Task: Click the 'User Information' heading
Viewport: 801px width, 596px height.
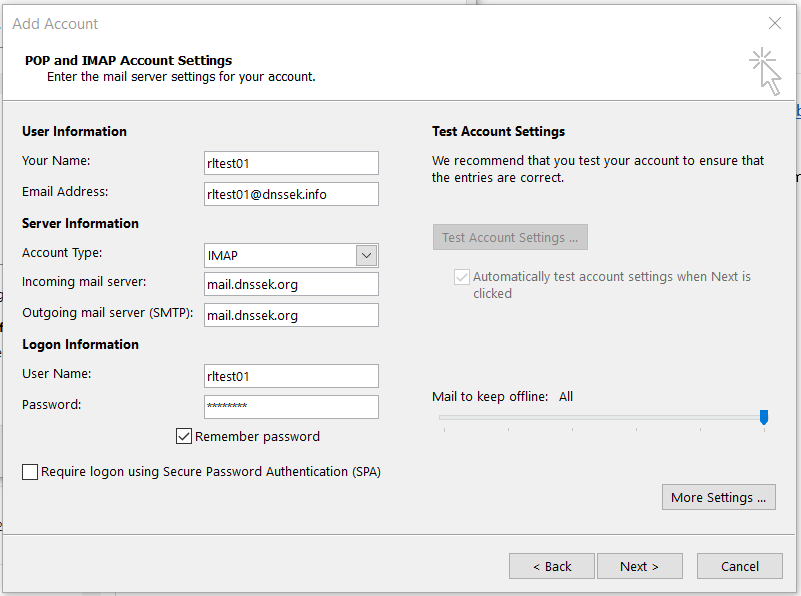Action: [x=74, y=131]
